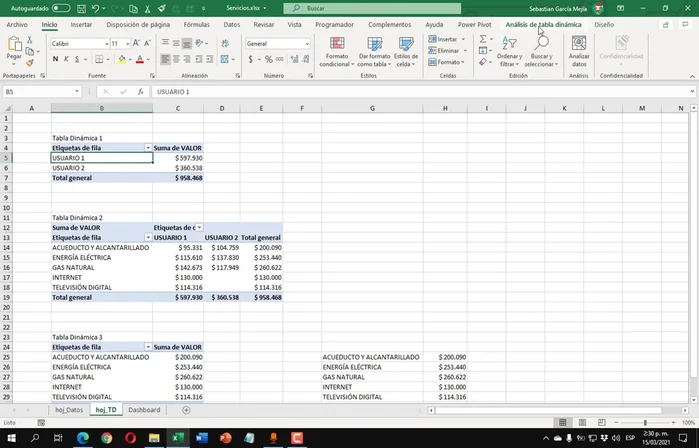This screenshot has width=699, height=448.
Task: Add a new sheet with plus button
Action: click(186, 410)
